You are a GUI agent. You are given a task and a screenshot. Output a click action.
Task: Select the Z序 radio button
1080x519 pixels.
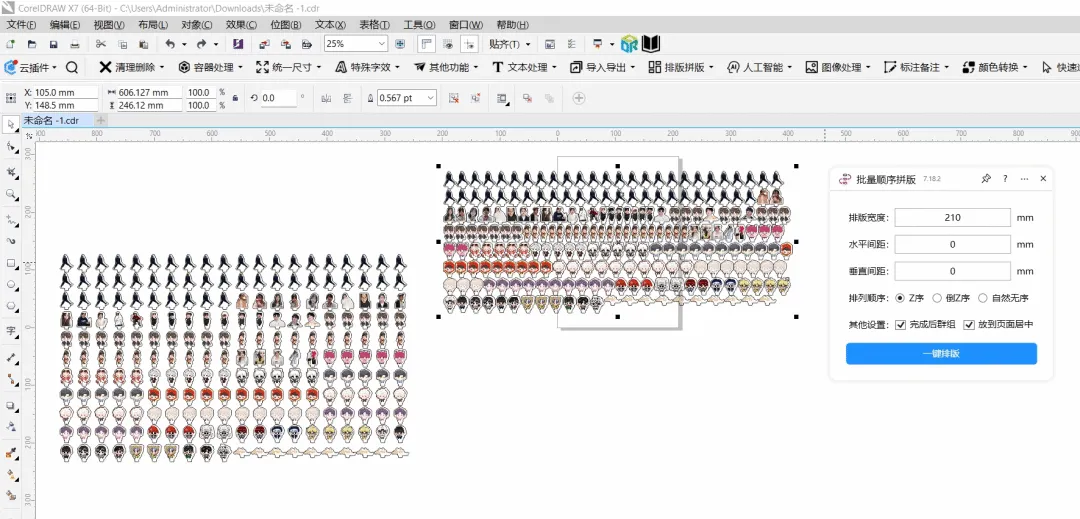900,298
